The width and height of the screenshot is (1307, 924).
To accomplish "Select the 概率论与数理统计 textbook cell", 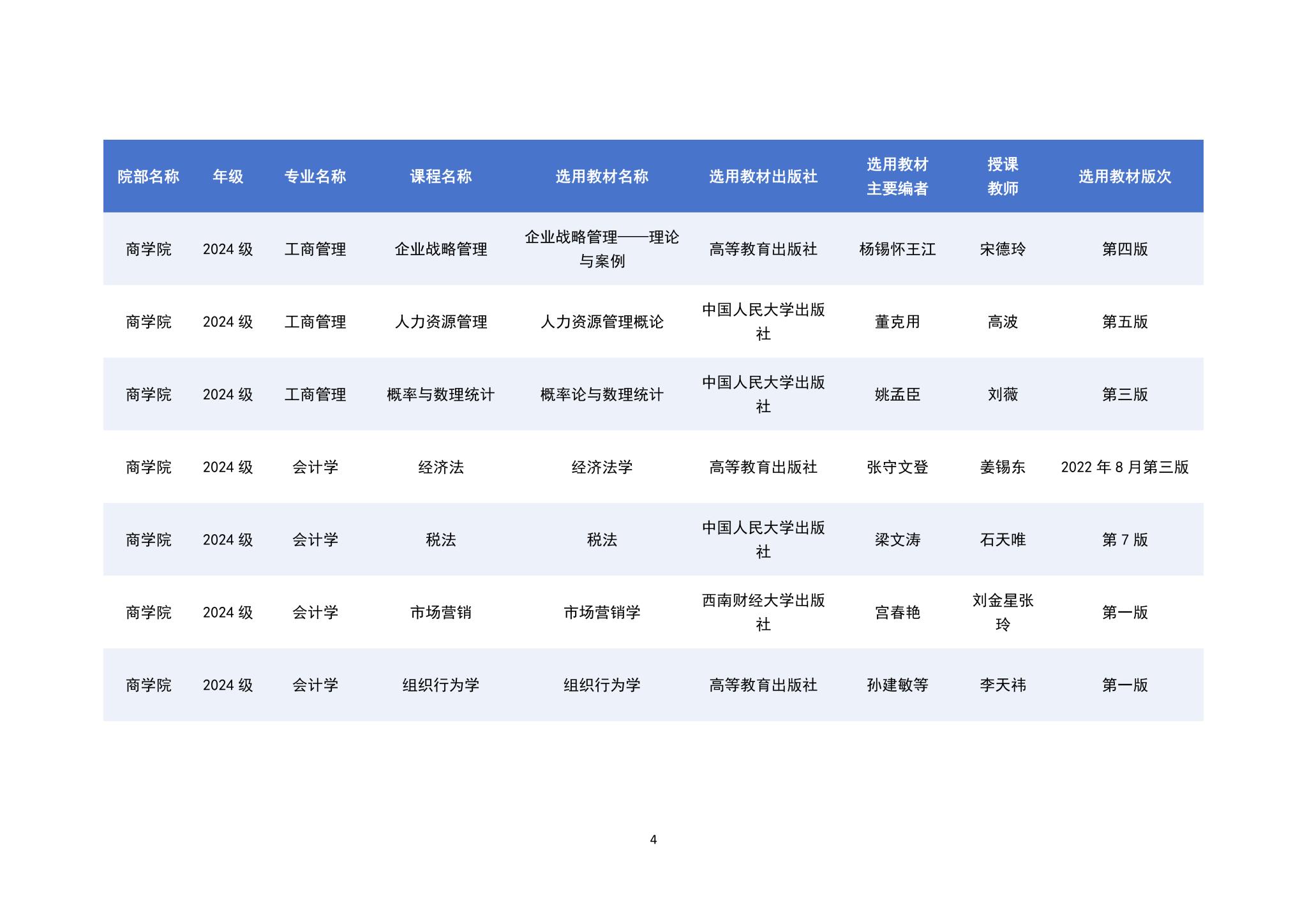I will pyautogui.click(x=602, y=395).
